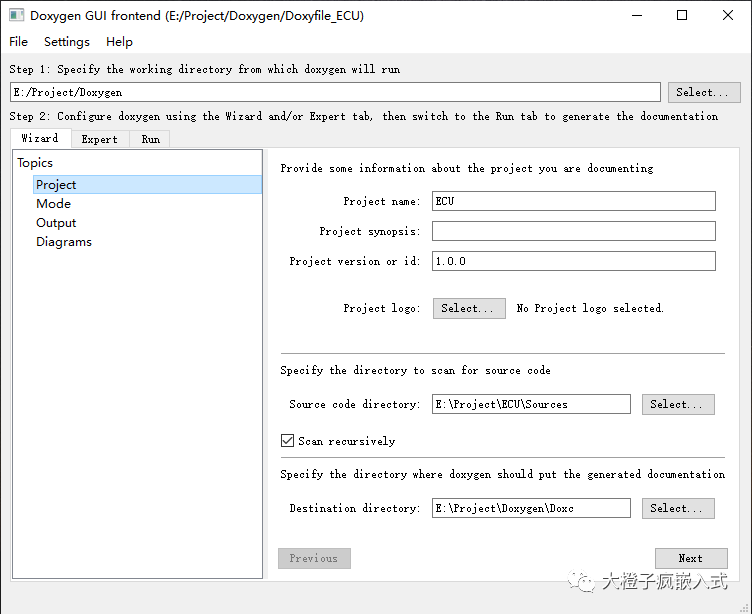The height and width of the screenshot is (614, 752).
Task: Select Diagrams in the Topics list
Action: tap(64, 242)
